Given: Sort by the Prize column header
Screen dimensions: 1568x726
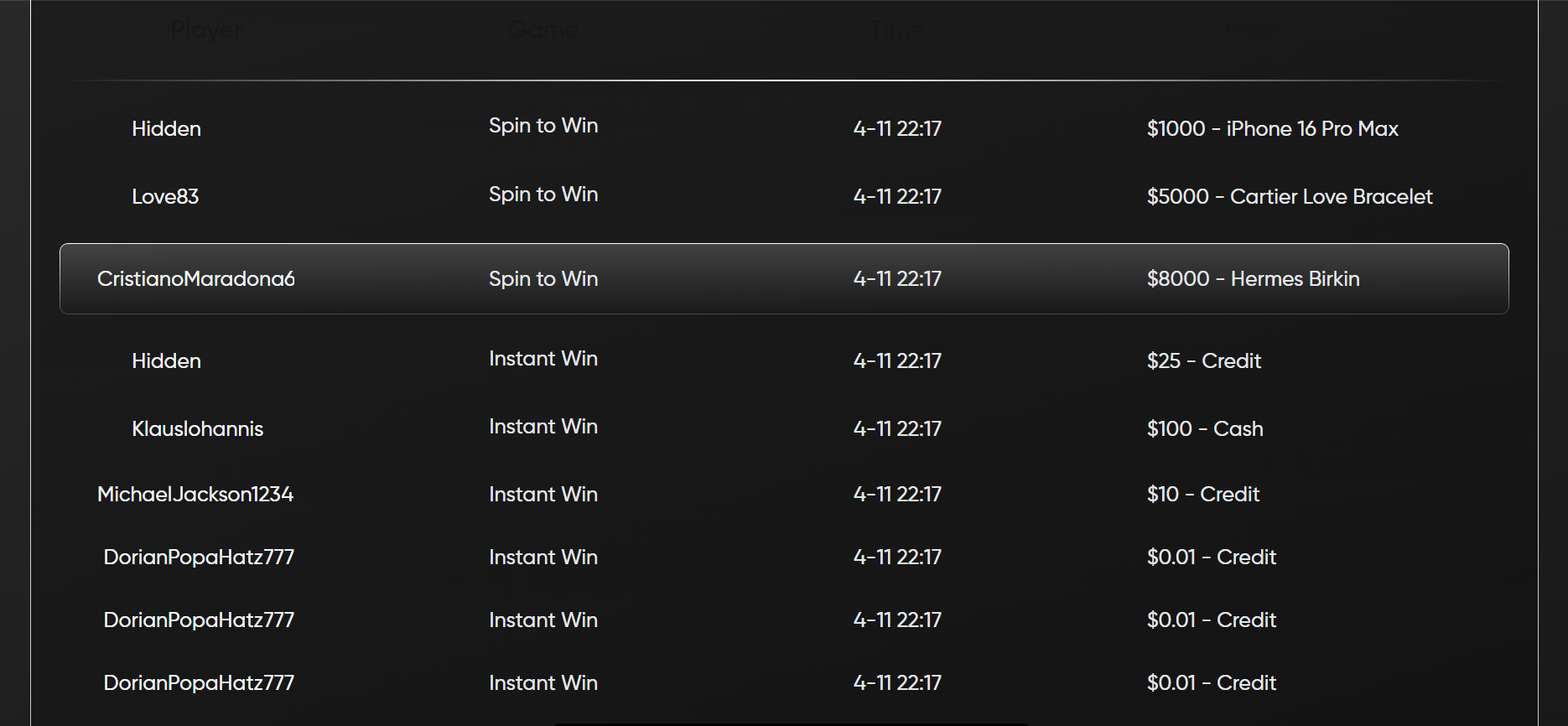Looking at the screenshot, I should [1252, 29].
